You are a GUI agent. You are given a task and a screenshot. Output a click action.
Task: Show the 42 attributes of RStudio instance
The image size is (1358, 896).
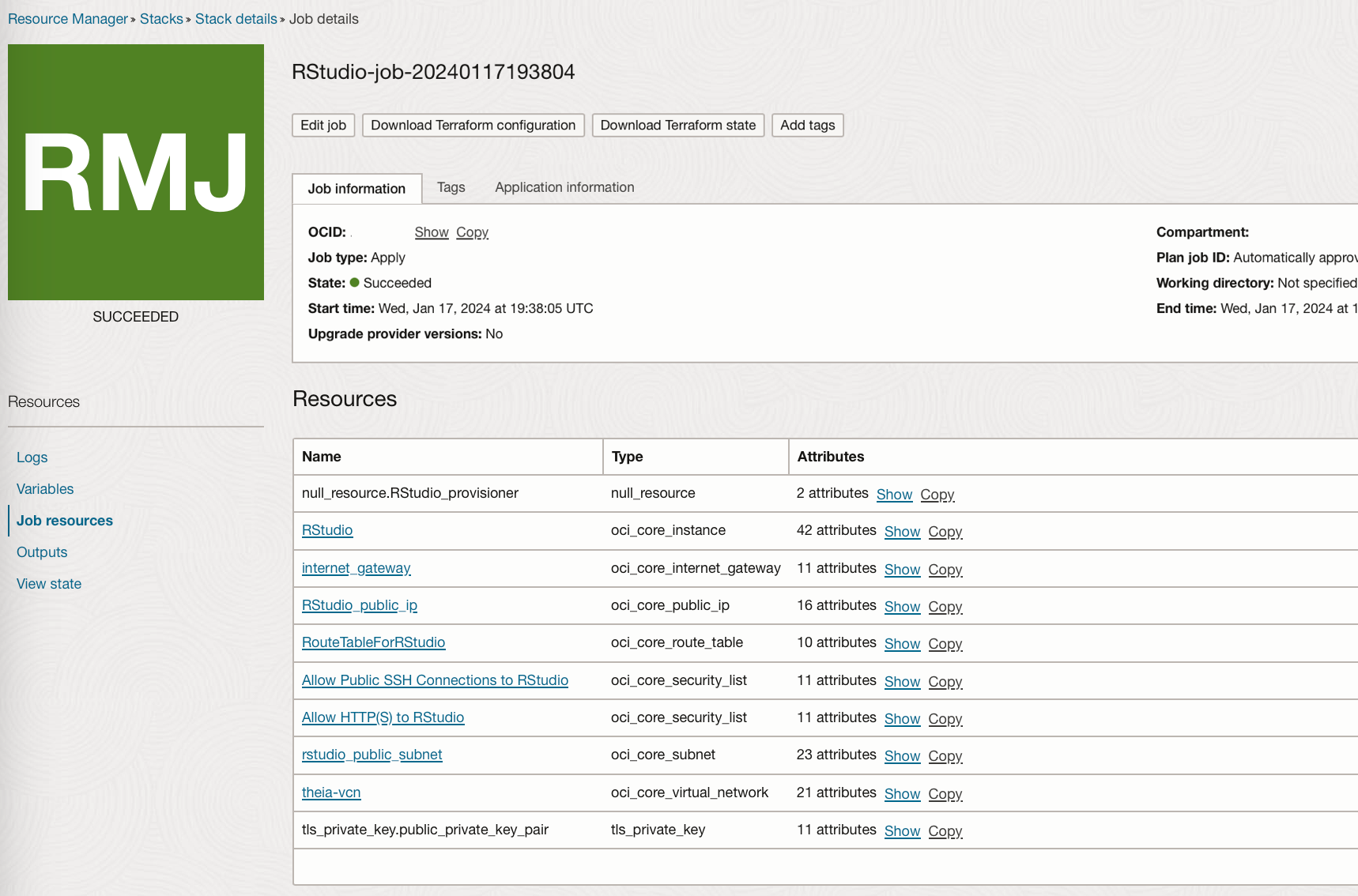click(x=903, y=532)
